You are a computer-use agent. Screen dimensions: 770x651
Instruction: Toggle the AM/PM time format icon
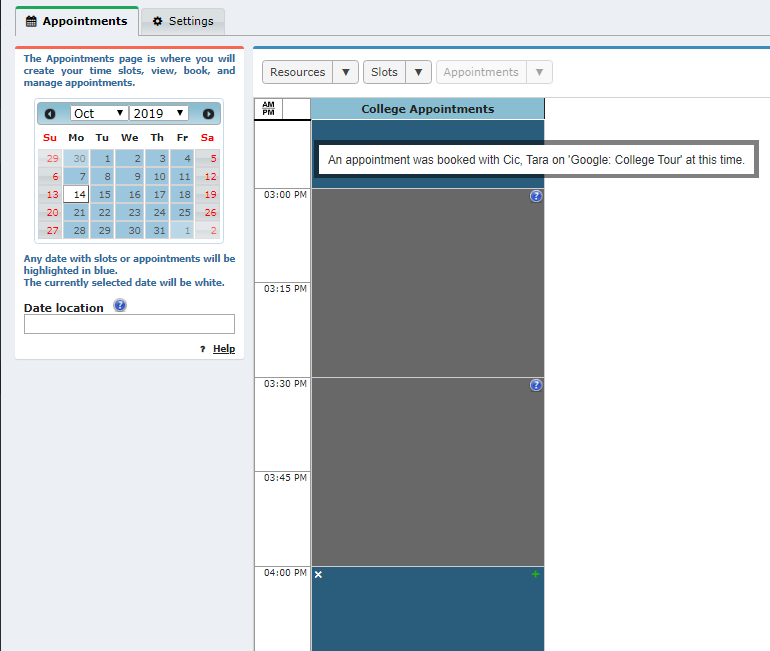coord(268,108)
